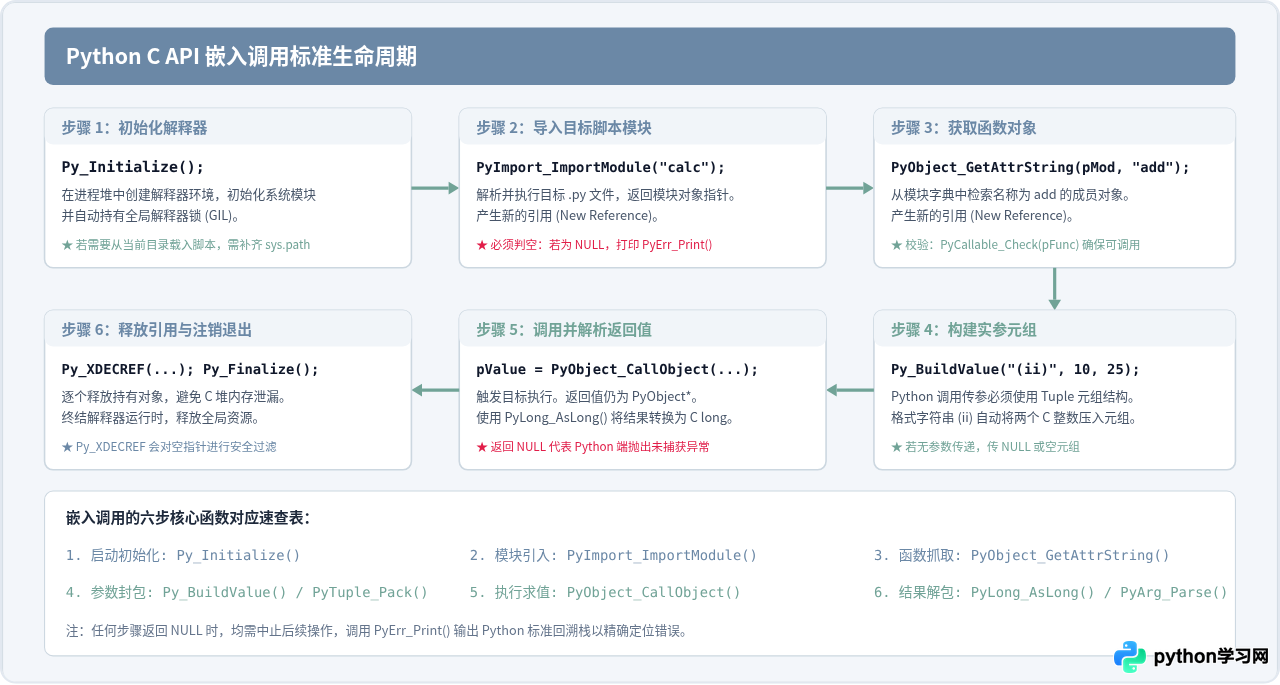Click the entry "6. 结果解包: PyLong_AsLong() / PyArg_Parse()"
Screen dimensions: 1280x685
[1051, 592]
